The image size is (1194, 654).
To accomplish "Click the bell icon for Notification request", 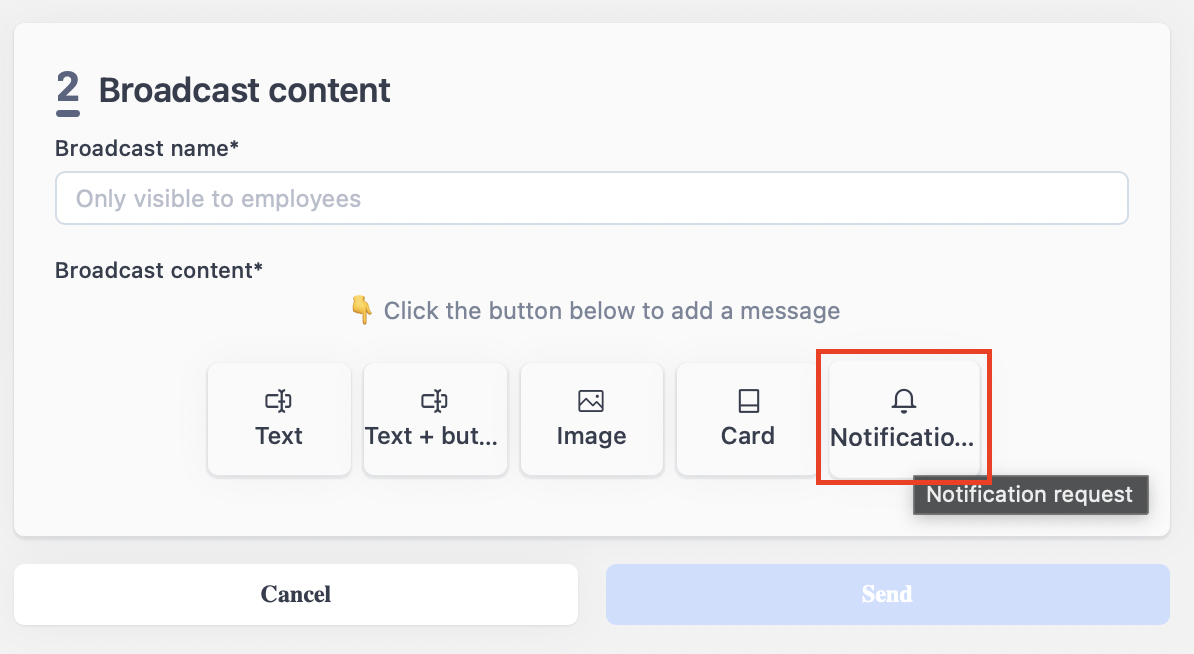I will coord(904,400).
